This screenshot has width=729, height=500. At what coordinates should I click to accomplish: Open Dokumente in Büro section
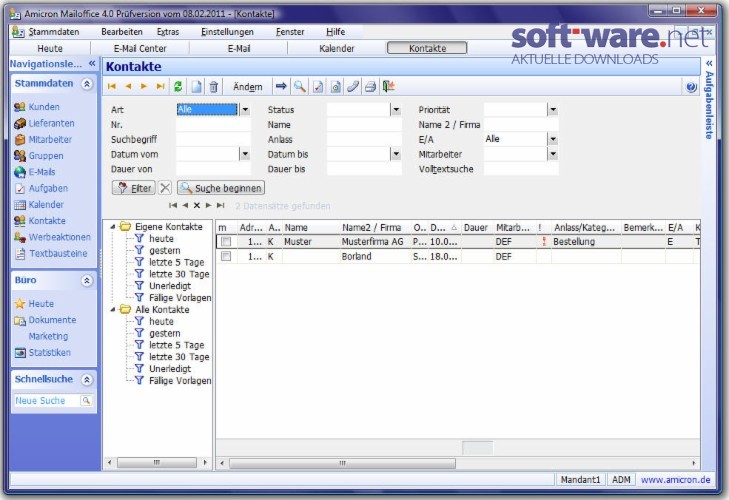[45, 320]
